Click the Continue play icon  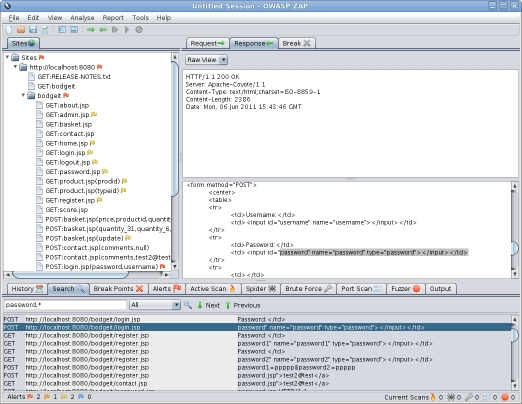127,30
